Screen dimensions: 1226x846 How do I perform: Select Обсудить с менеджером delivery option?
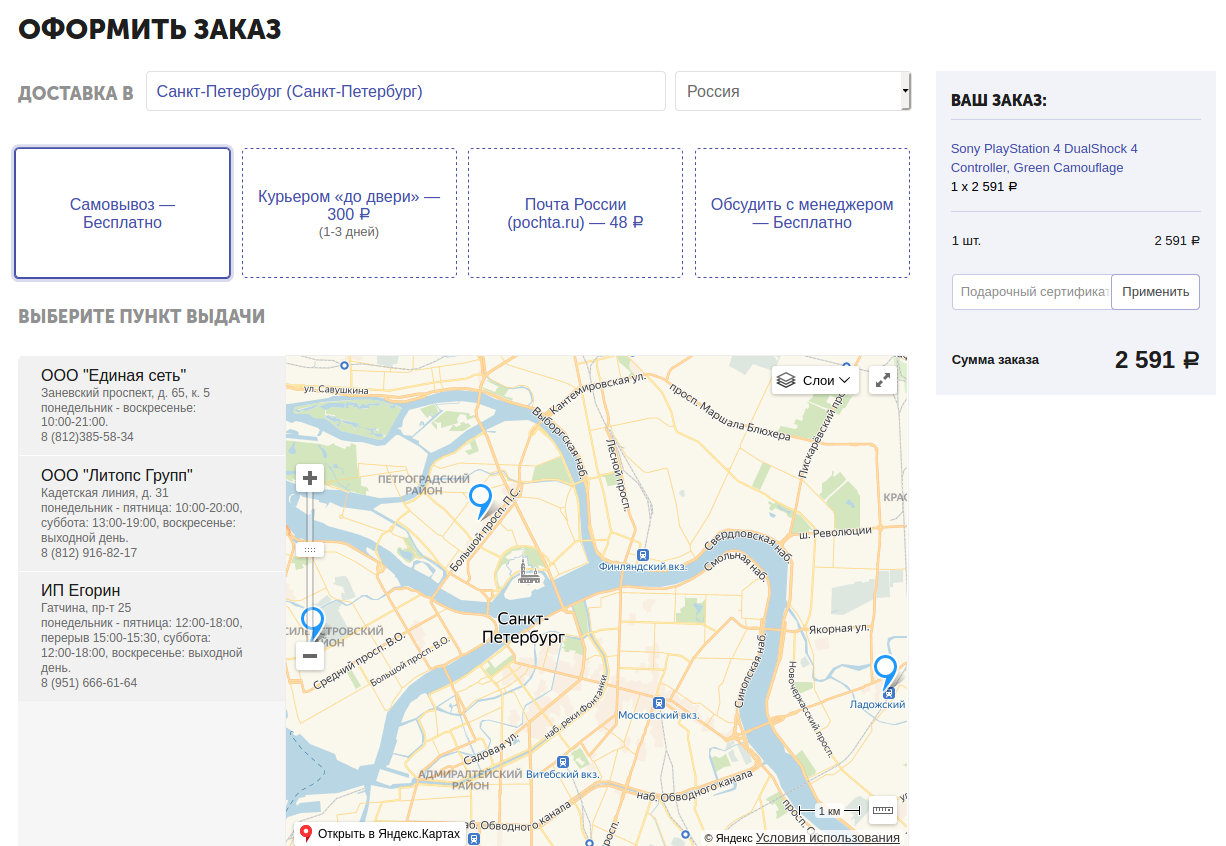pyautogui.click(x=802, y=213)
